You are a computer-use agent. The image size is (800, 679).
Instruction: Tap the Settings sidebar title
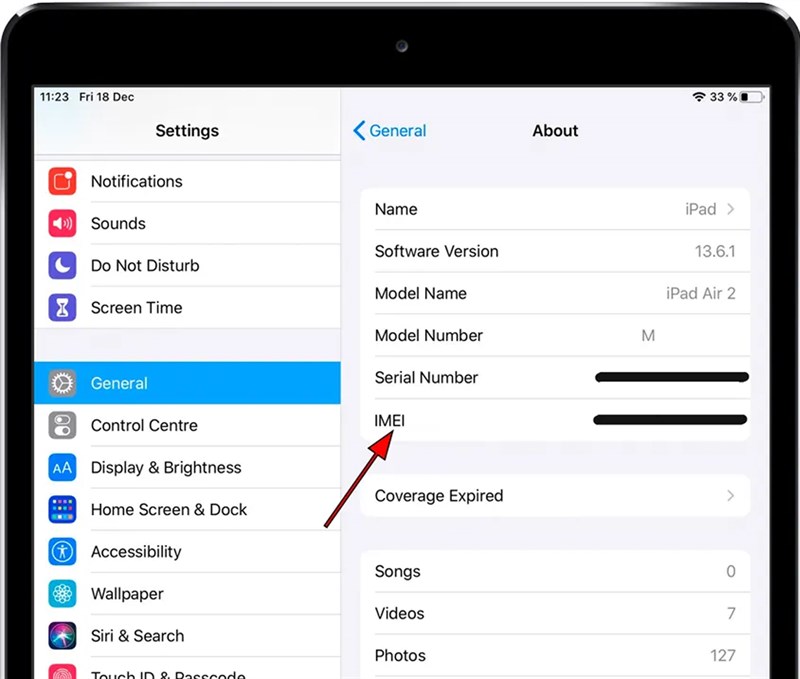[x=187, y=131]
